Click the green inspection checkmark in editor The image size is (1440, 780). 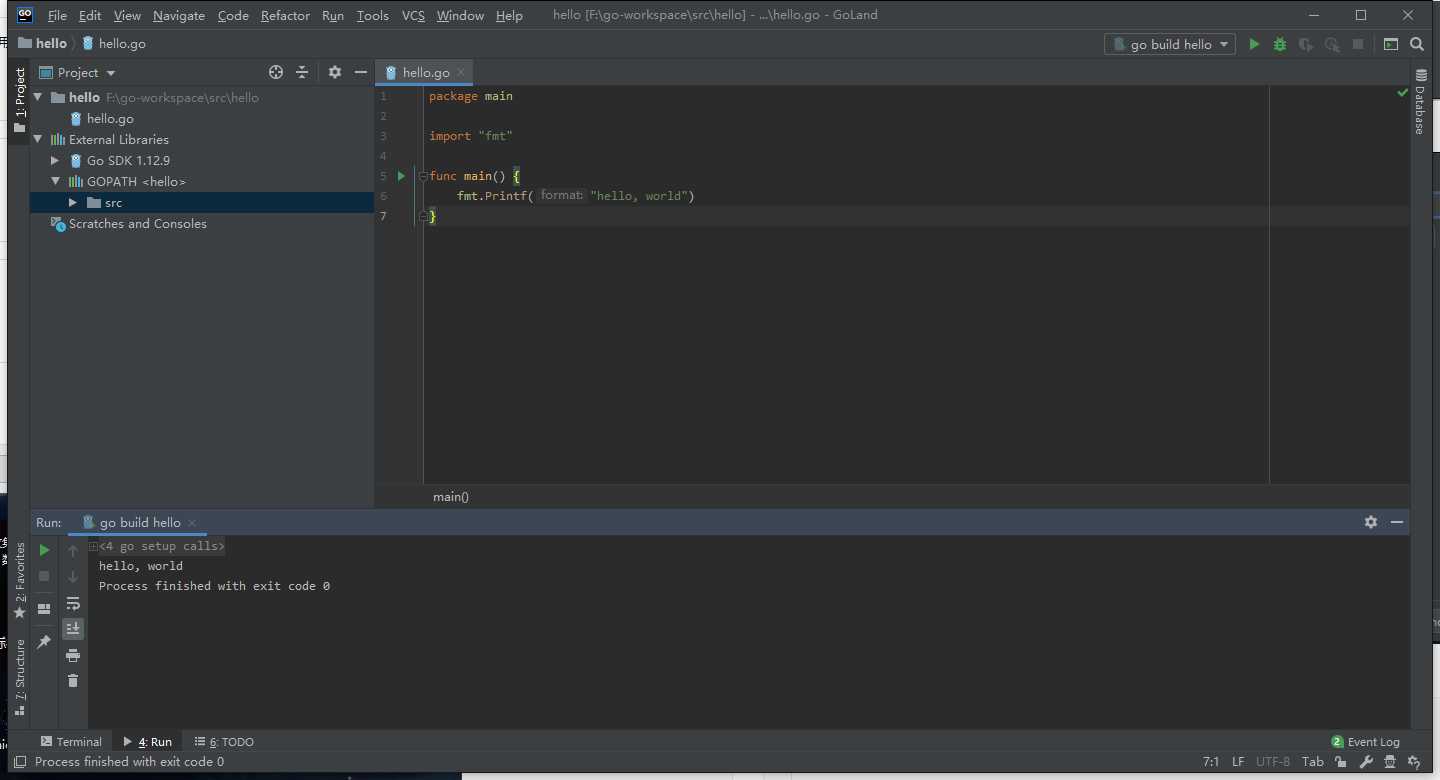[1402, 93]
